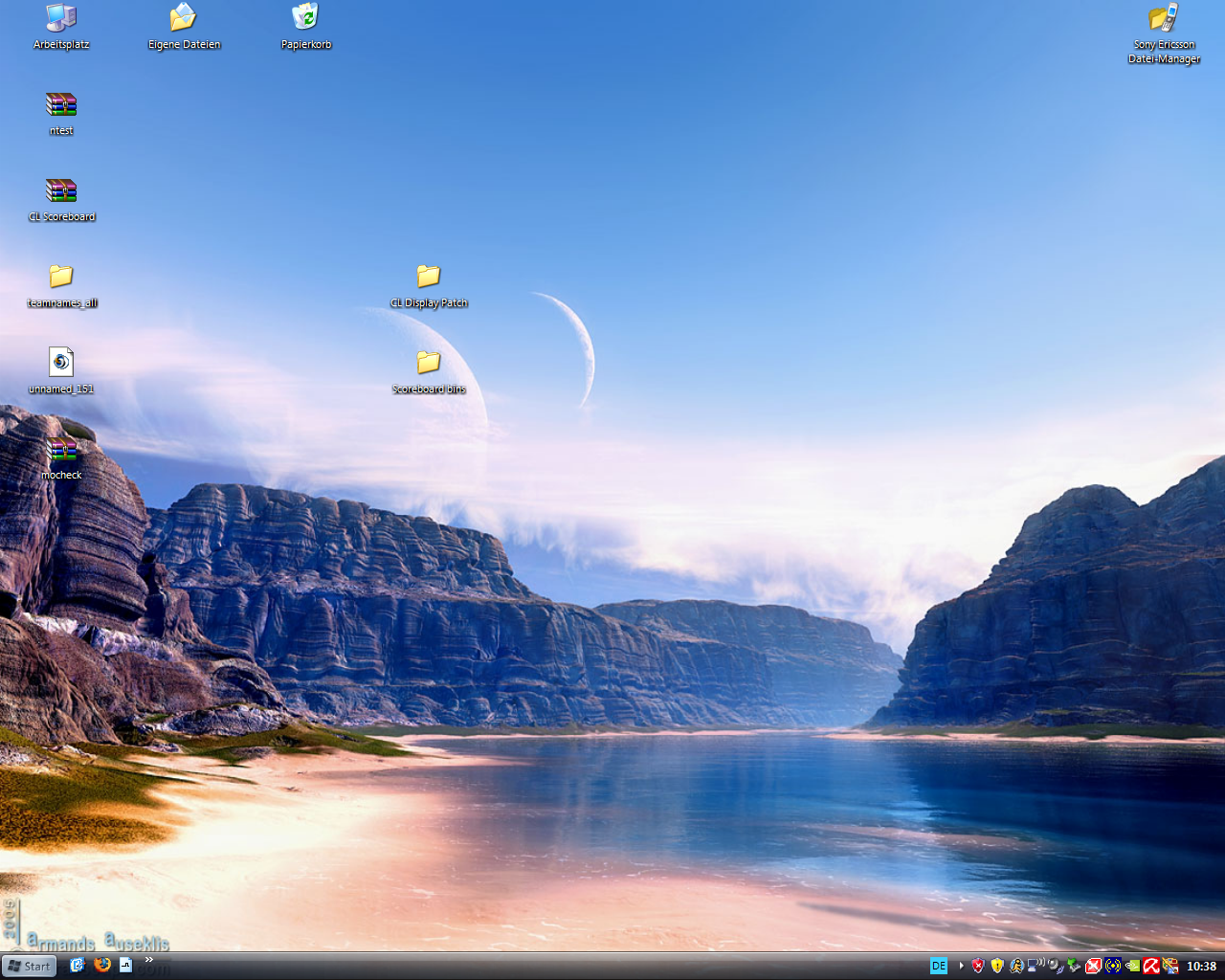Open the DE language selector
Viewport: 1225px width, 980px height.
(939, 966)
